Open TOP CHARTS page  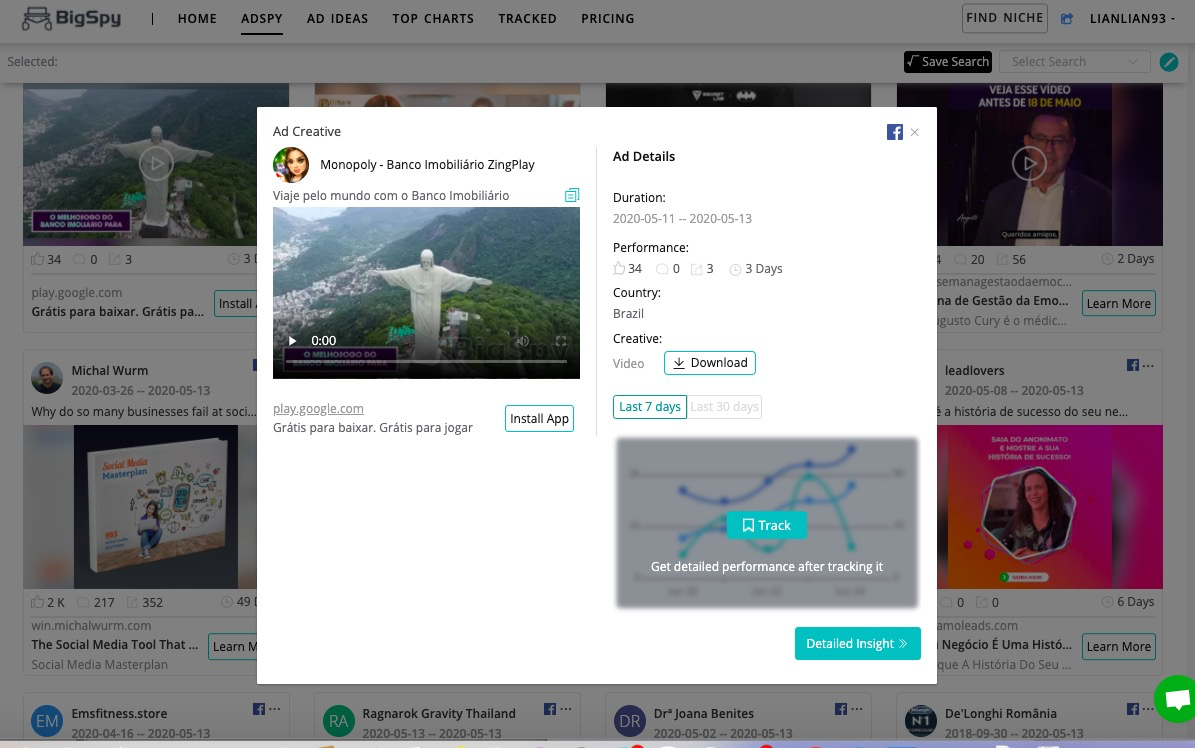point(433,18)
